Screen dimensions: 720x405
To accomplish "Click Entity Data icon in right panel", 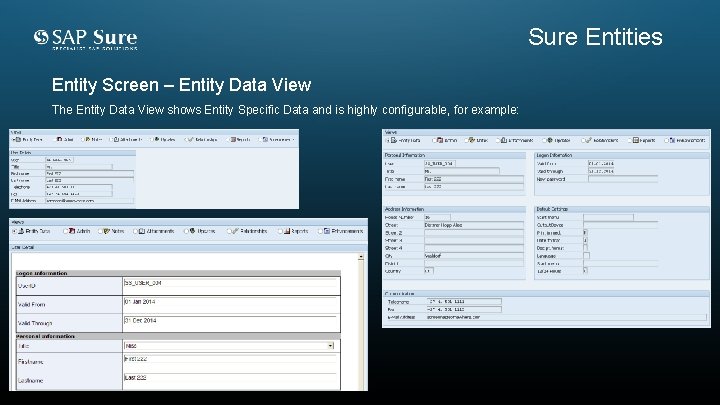I will (394, 140).
